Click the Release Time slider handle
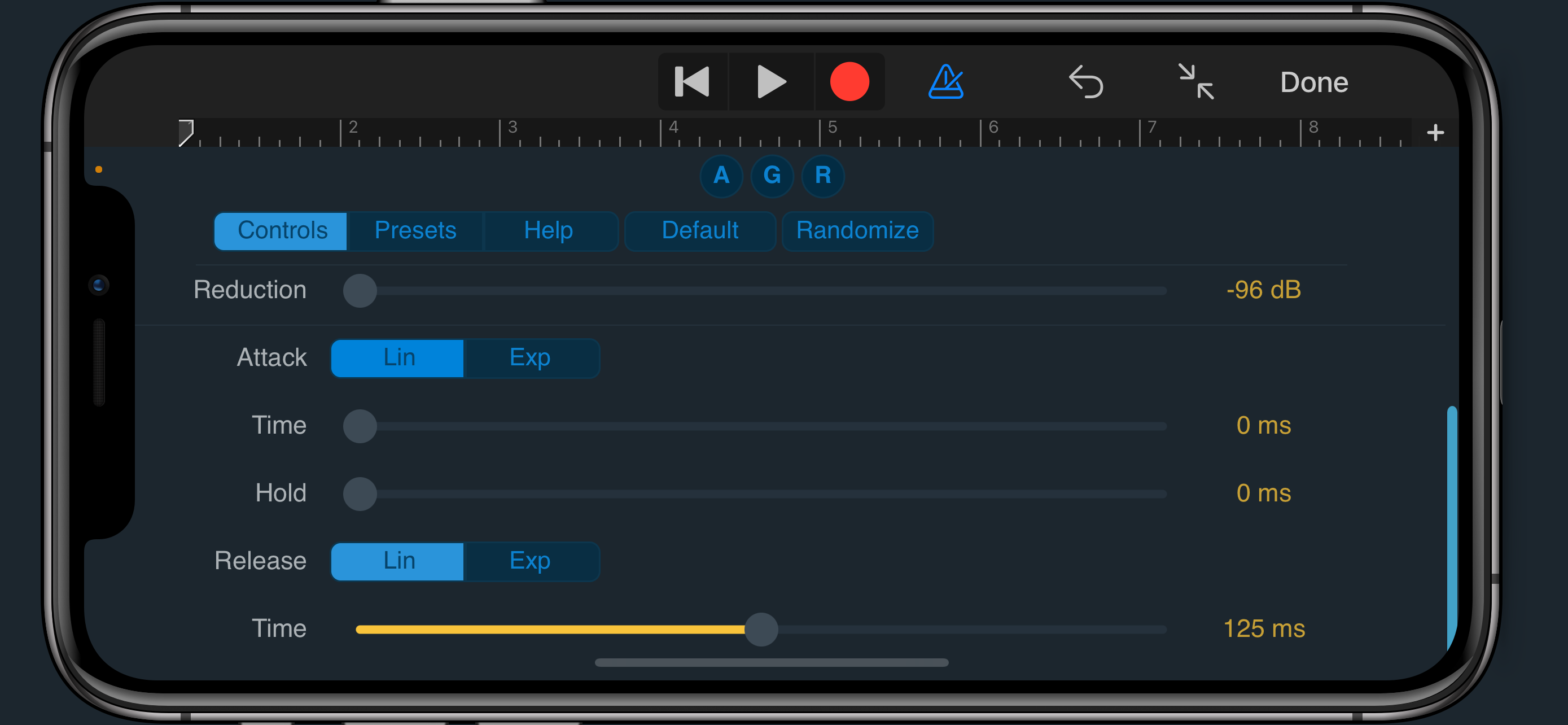The image size is (1568, 725). coord(761,630)
